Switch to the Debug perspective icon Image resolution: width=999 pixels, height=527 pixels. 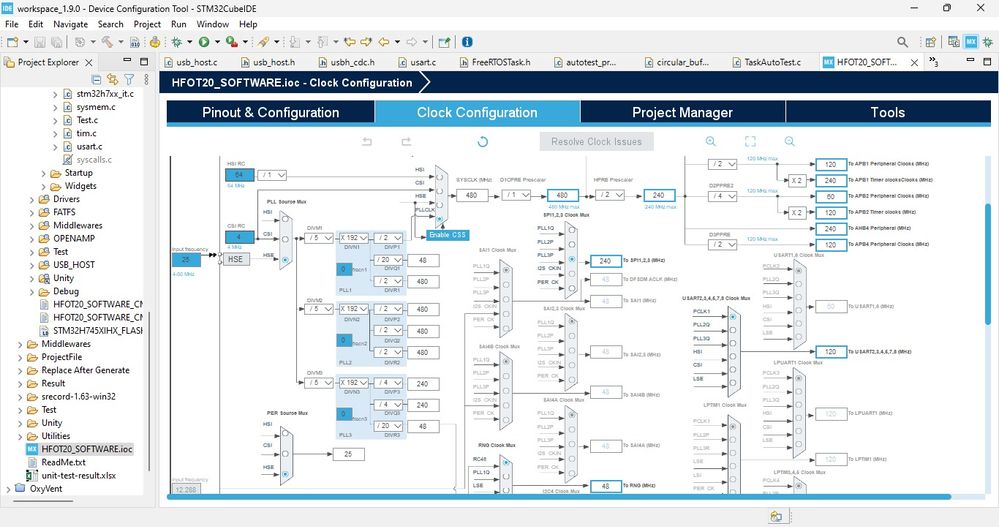988,42
